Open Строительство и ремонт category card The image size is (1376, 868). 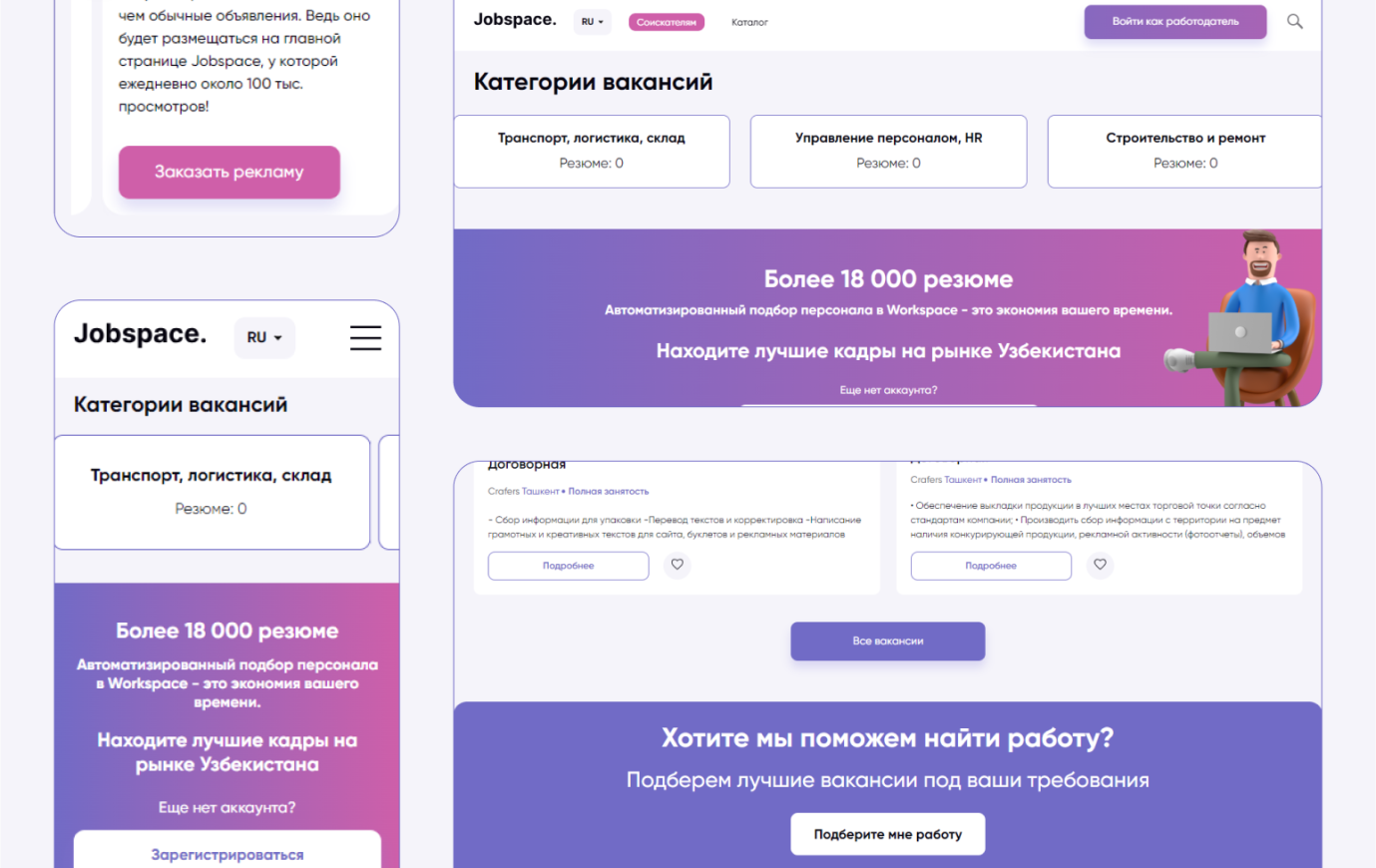(1185, 152)
